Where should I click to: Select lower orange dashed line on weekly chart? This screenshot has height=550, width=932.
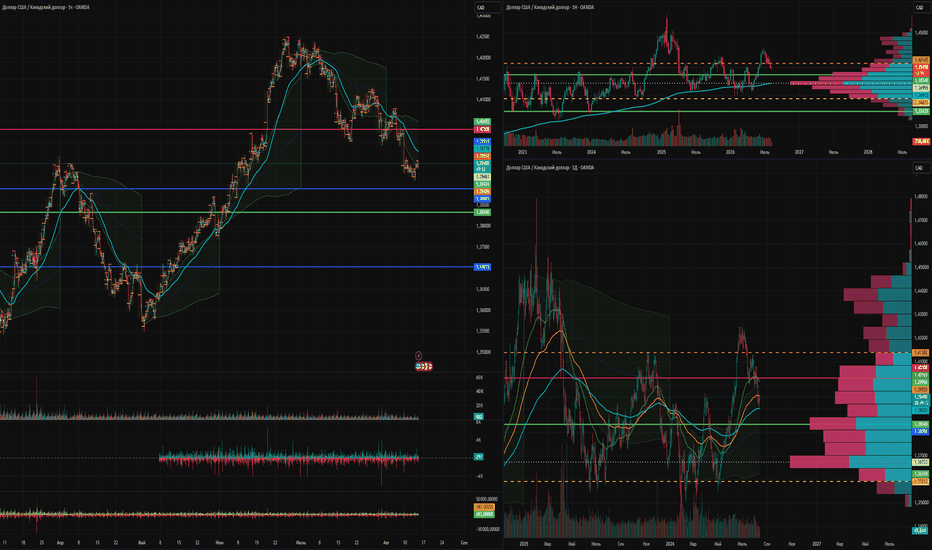(707, 99)
